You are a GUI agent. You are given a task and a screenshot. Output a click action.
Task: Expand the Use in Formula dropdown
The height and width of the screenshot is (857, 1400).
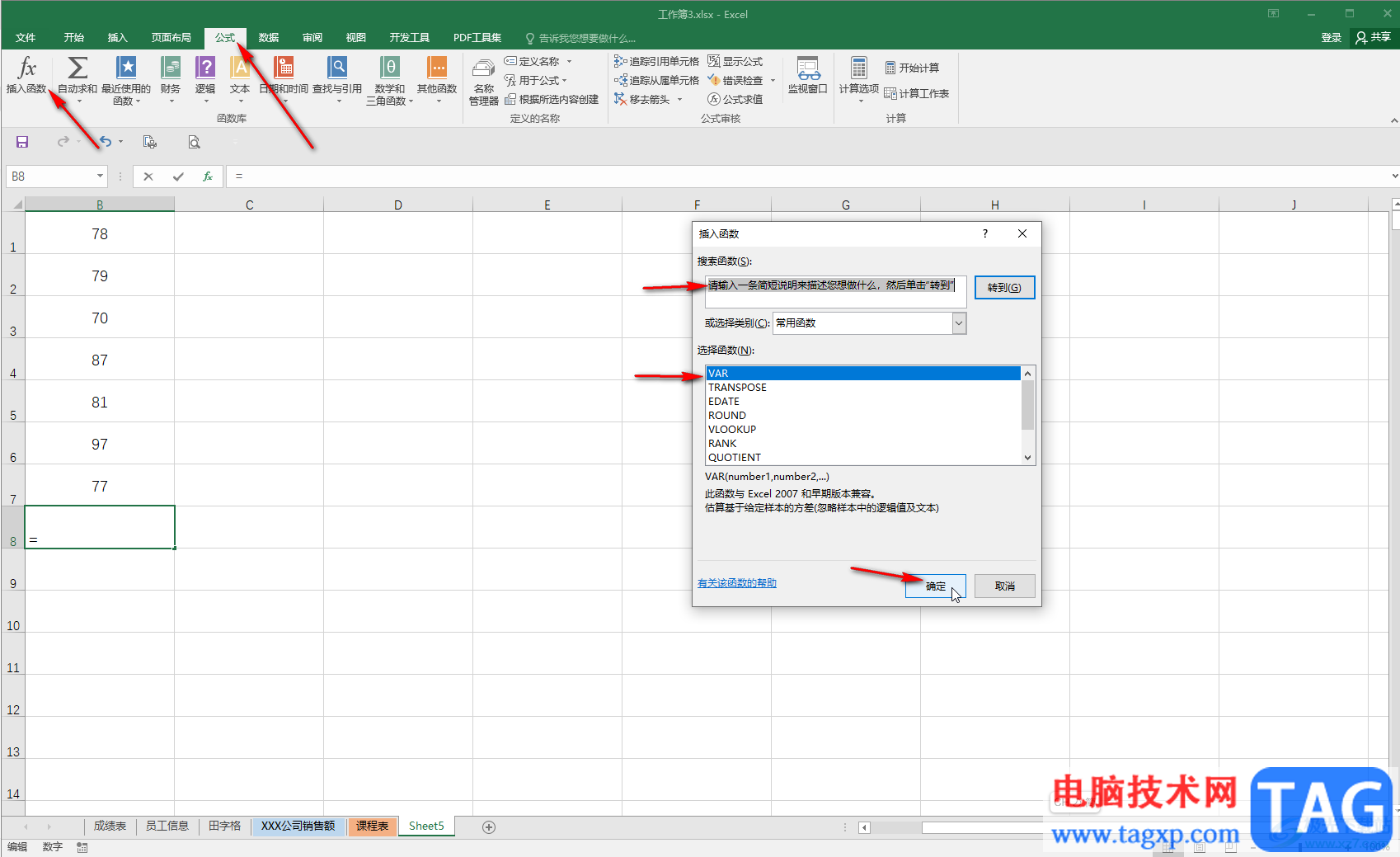click(x=565, y=80)
